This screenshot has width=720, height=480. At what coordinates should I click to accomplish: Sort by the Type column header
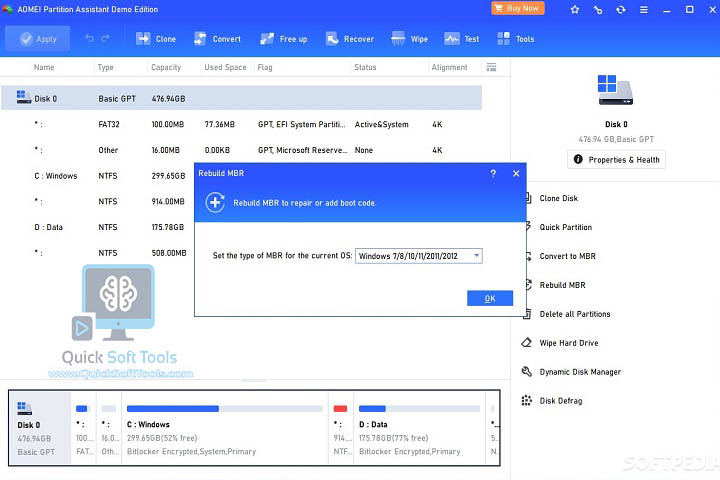[x=105, y=67]
